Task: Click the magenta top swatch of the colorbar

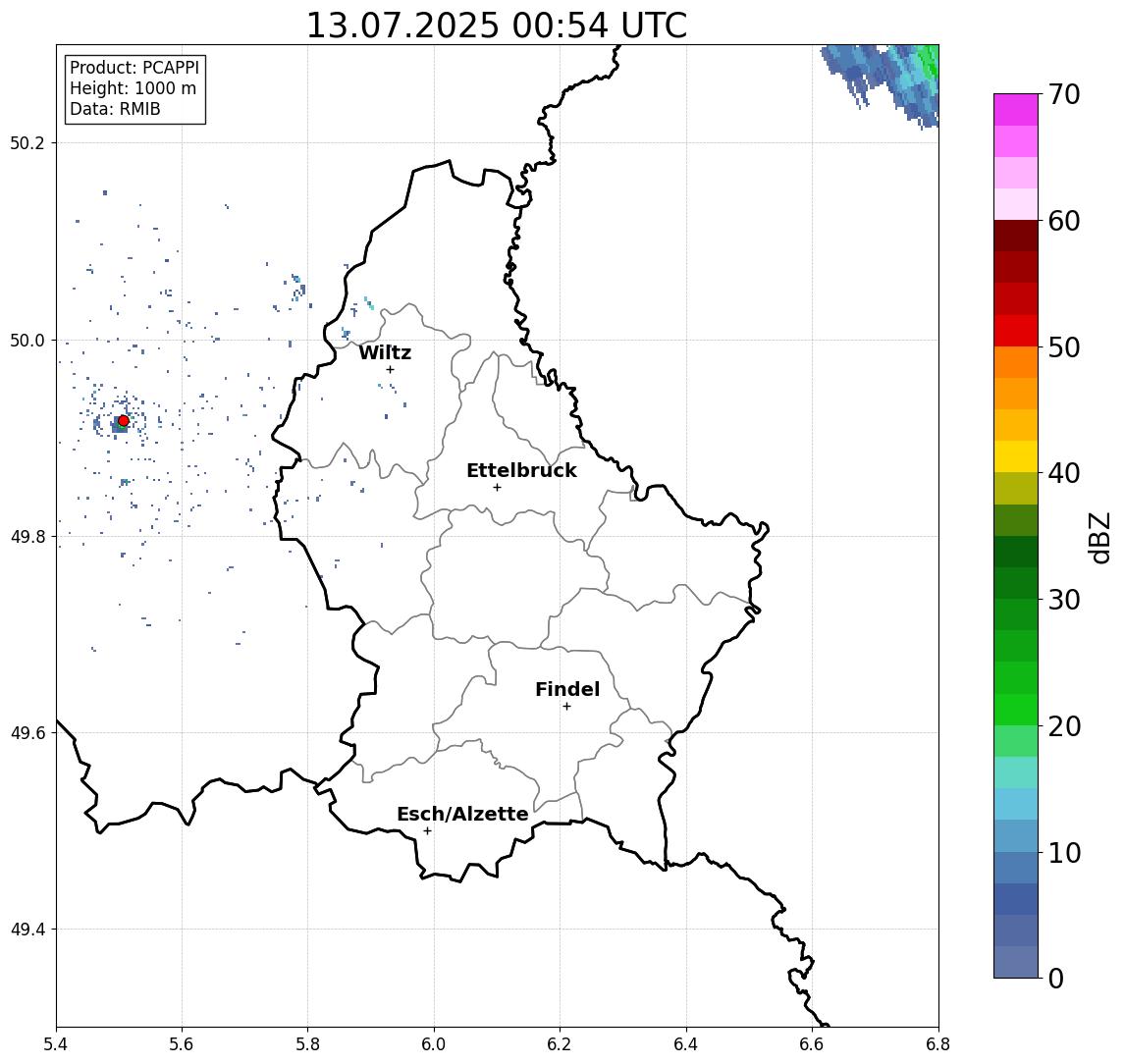Action: [x=1016, y=110]
